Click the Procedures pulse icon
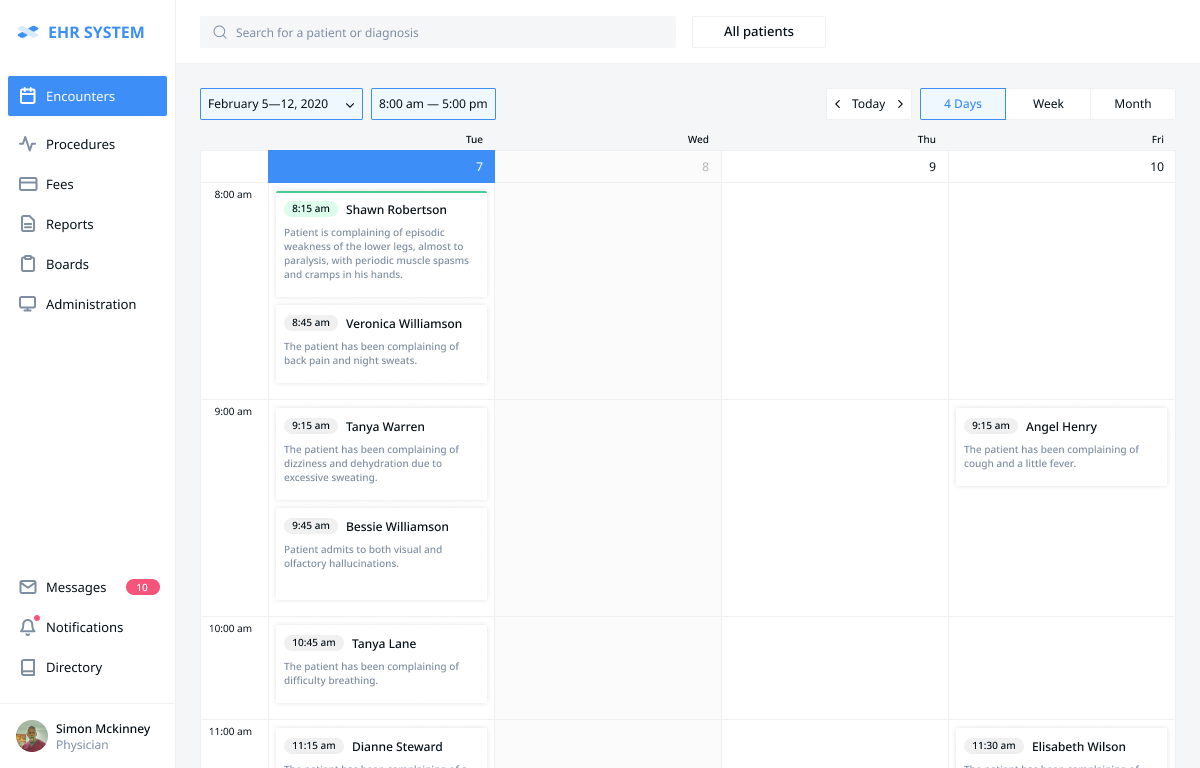This screenshot has width=1200, height=768. point(28,144)
